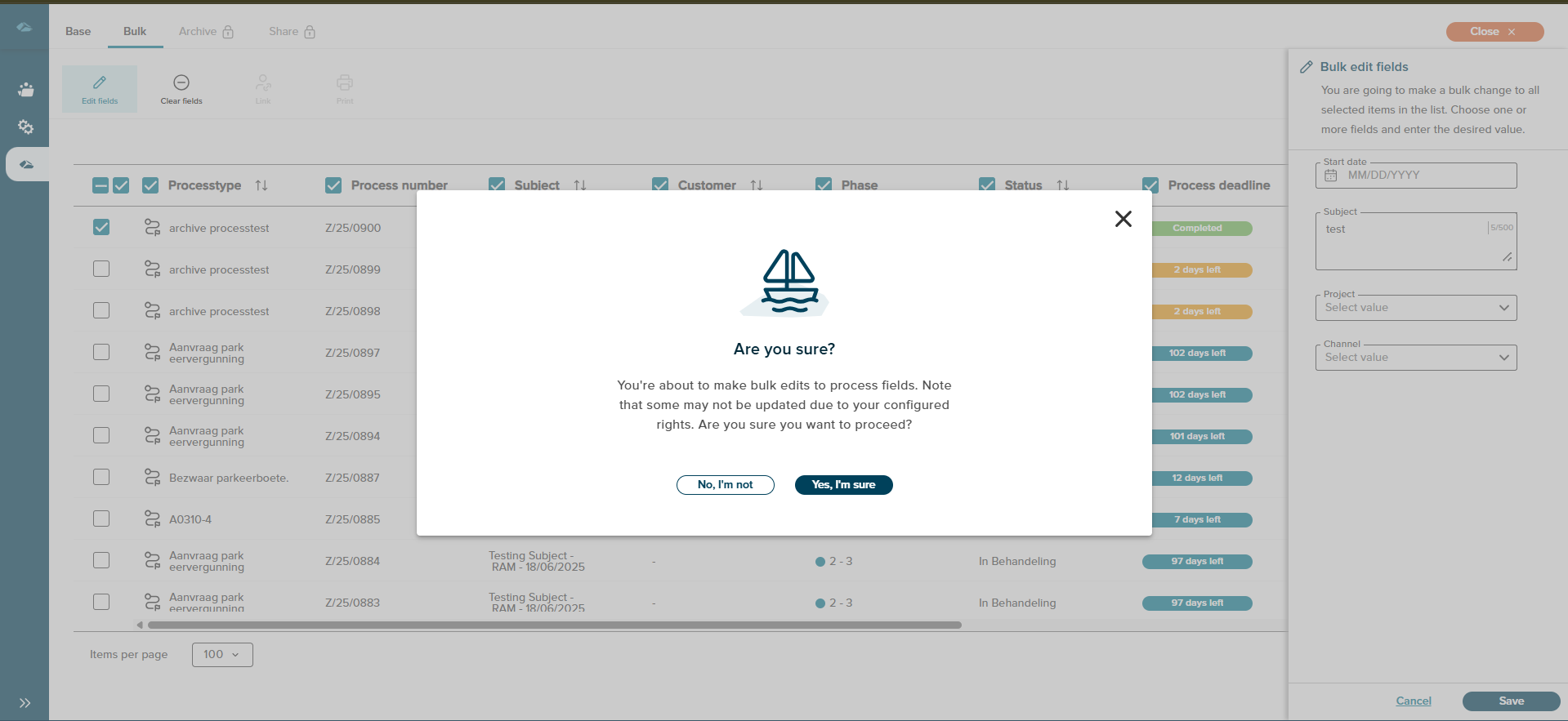Toggle the Process number column checkbox

click(333, 185)
